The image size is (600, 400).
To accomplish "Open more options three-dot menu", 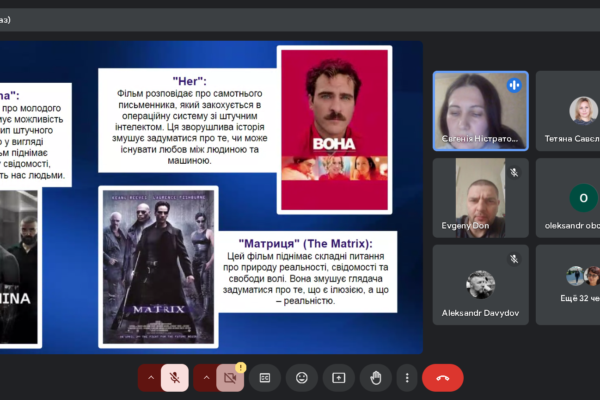I will point(407,378).
